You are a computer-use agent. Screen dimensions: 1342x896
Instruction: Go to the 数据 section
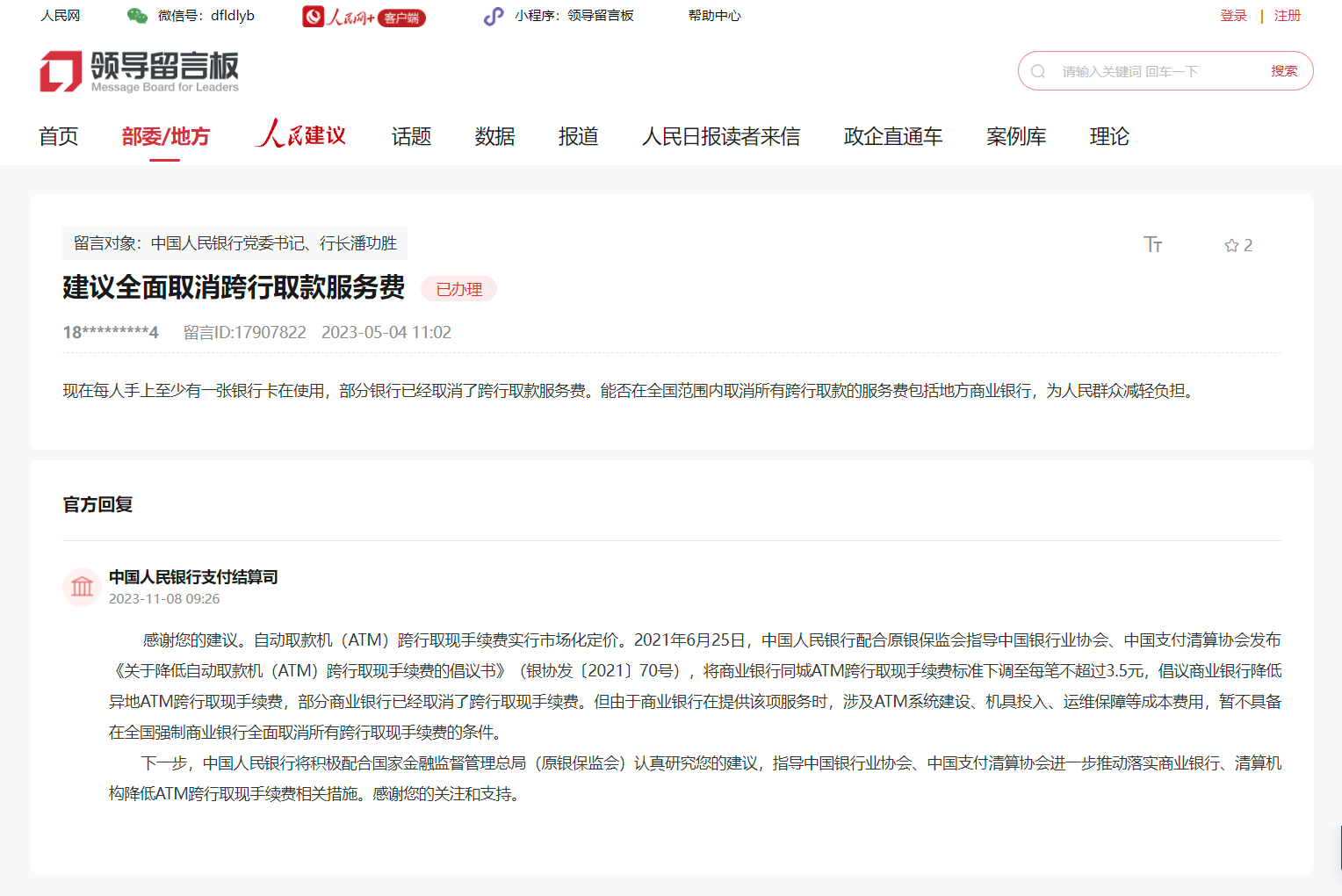[x=494, y=136]
